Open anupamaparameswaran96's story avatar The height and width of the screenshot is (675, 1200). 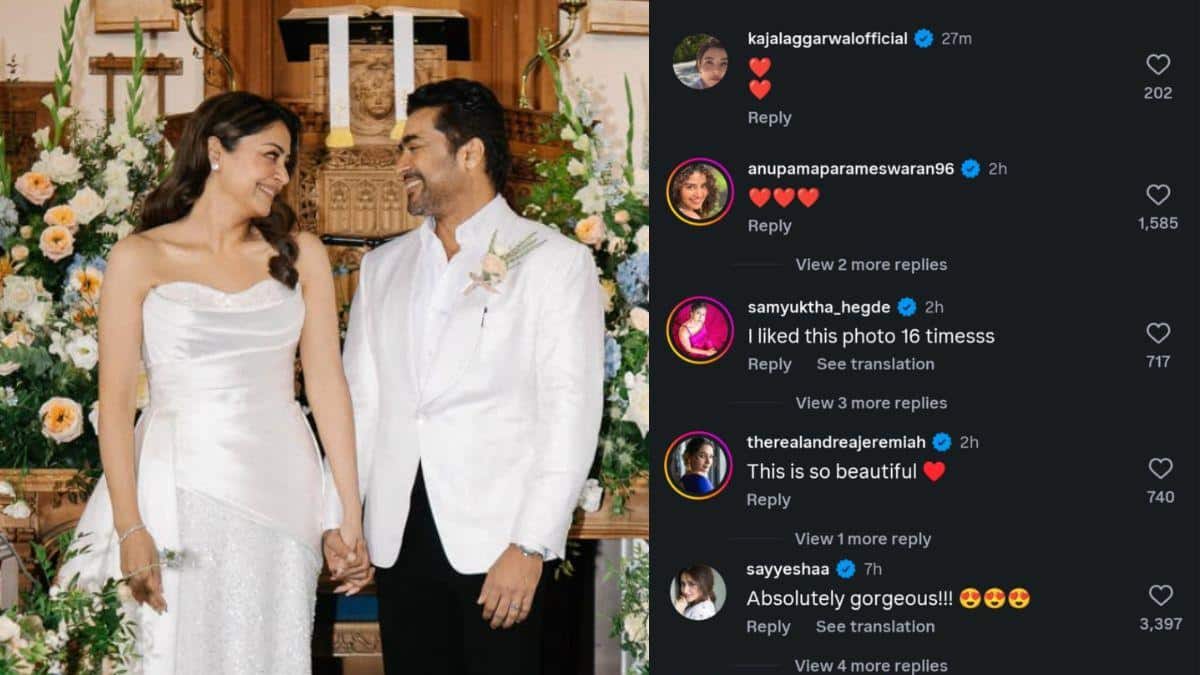click(699, 191)
